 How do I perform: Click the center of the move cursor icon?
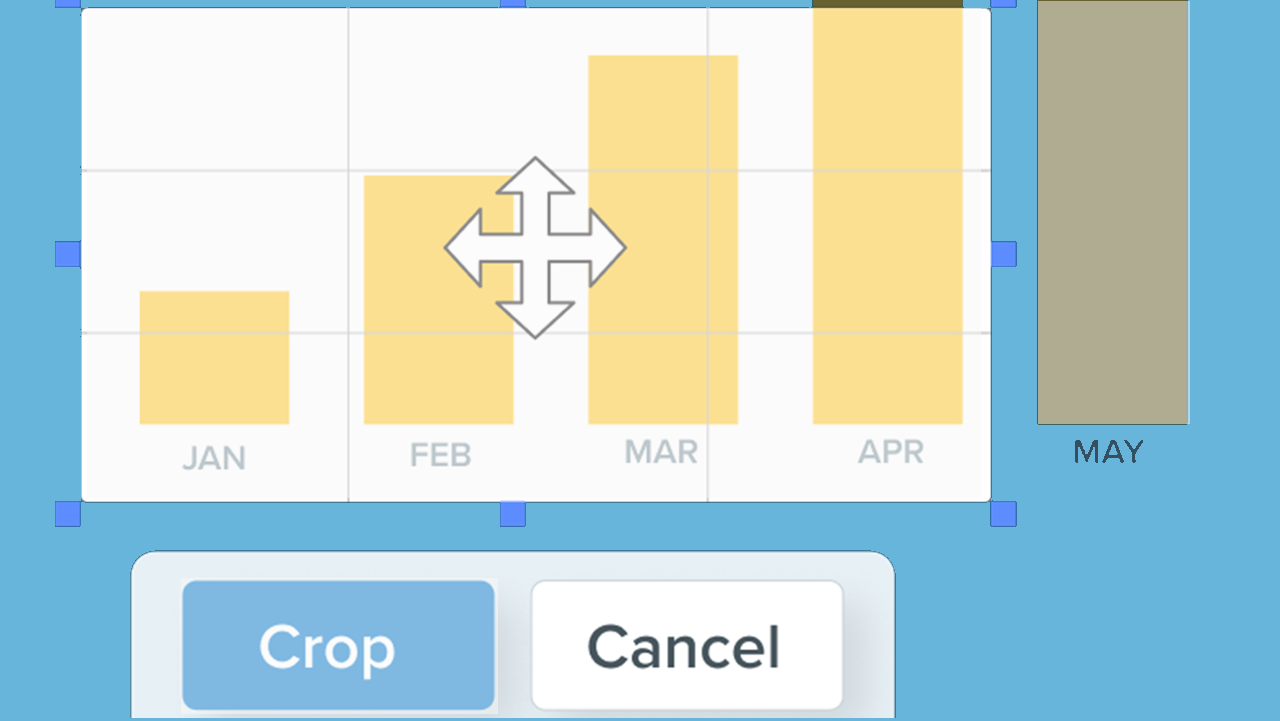537,246
